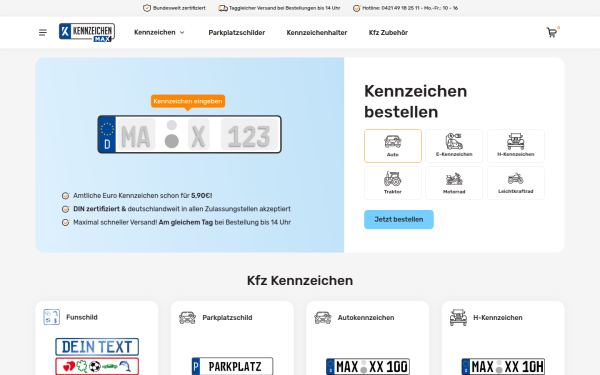Click the Taggleicher Versand info text
This screenshot has width=600, height=375.
pyautogui.click(x=284, y=8)
